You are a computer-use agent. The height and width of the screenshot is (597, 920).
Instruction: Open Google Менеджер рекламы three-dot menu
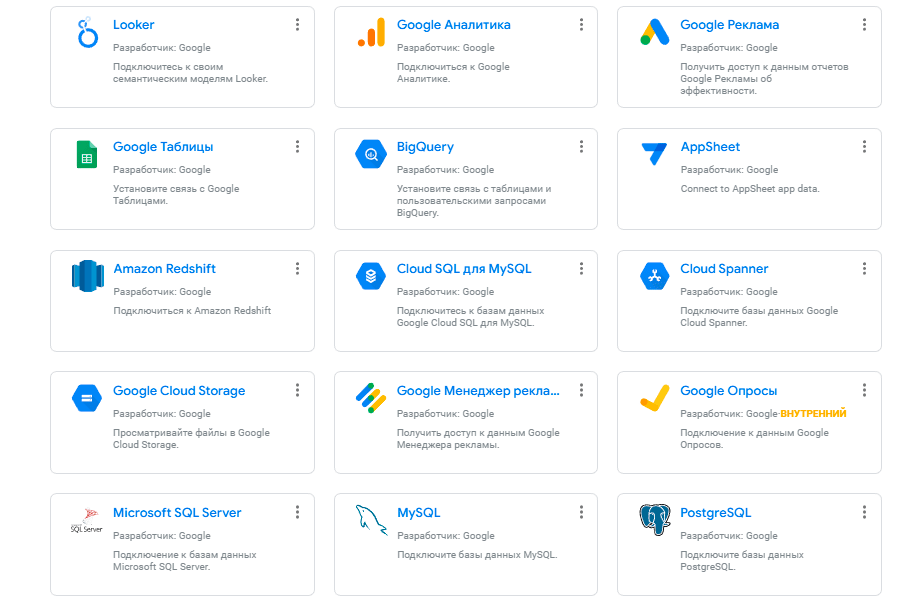581,390
